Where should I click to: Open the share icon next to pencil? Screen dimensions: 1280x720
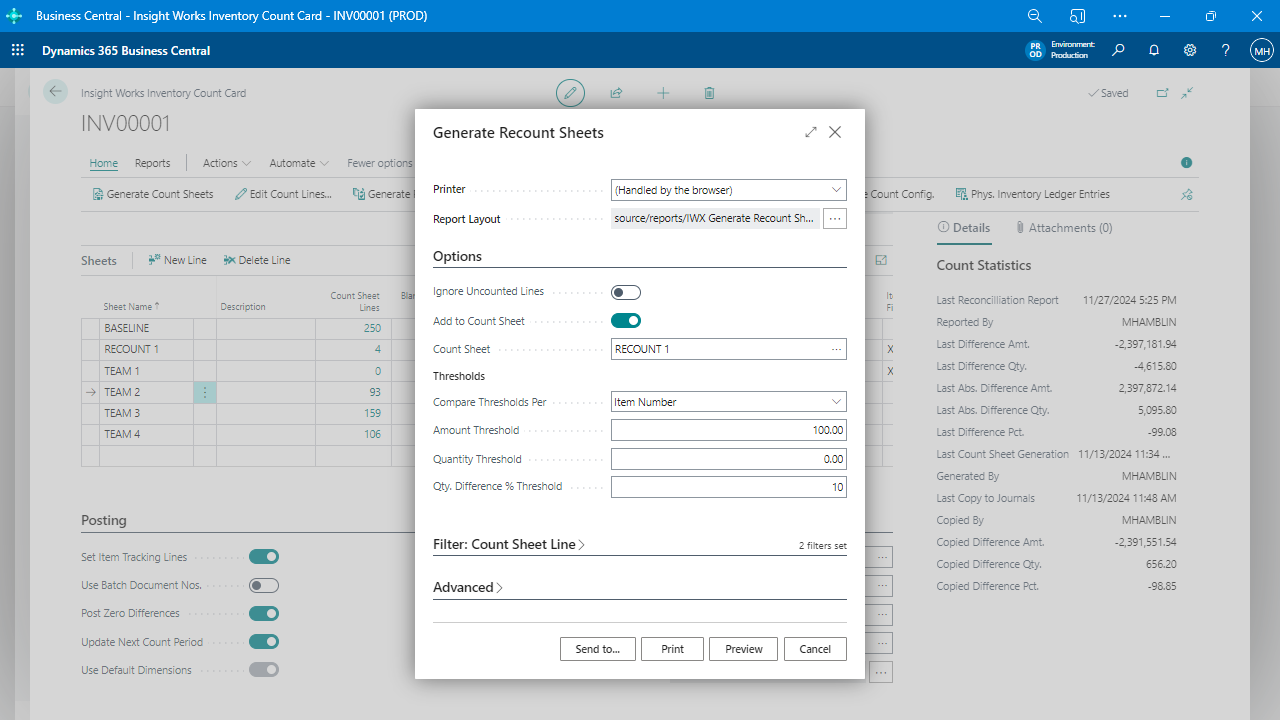pos(616,93)
